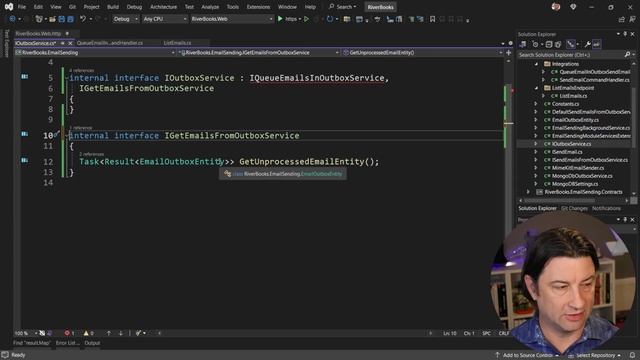
Task: Open the Any CPU platform dropdown
Action: [x=164, y=19]
